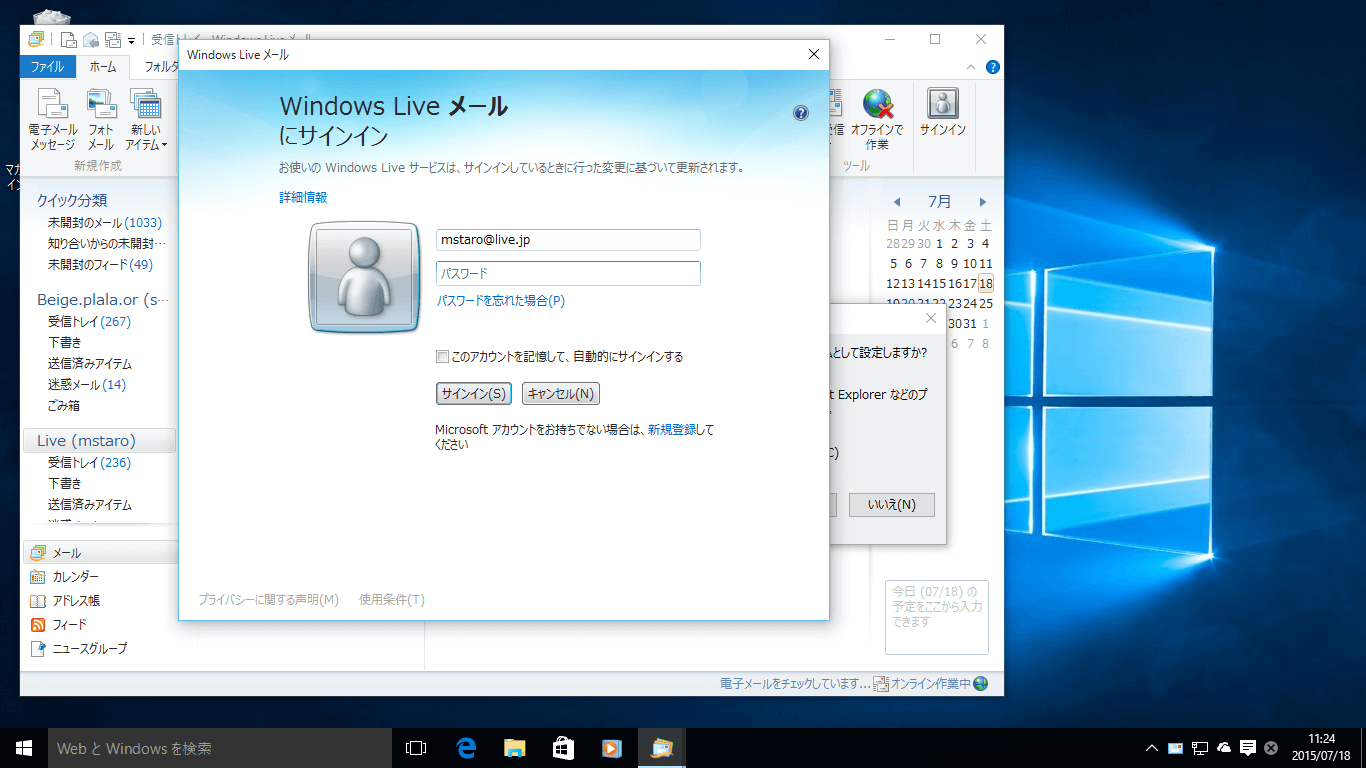This screenshot has width=1366, height=768.
Task: Open the Store from the taskbar
Action: tap(563, 748)
